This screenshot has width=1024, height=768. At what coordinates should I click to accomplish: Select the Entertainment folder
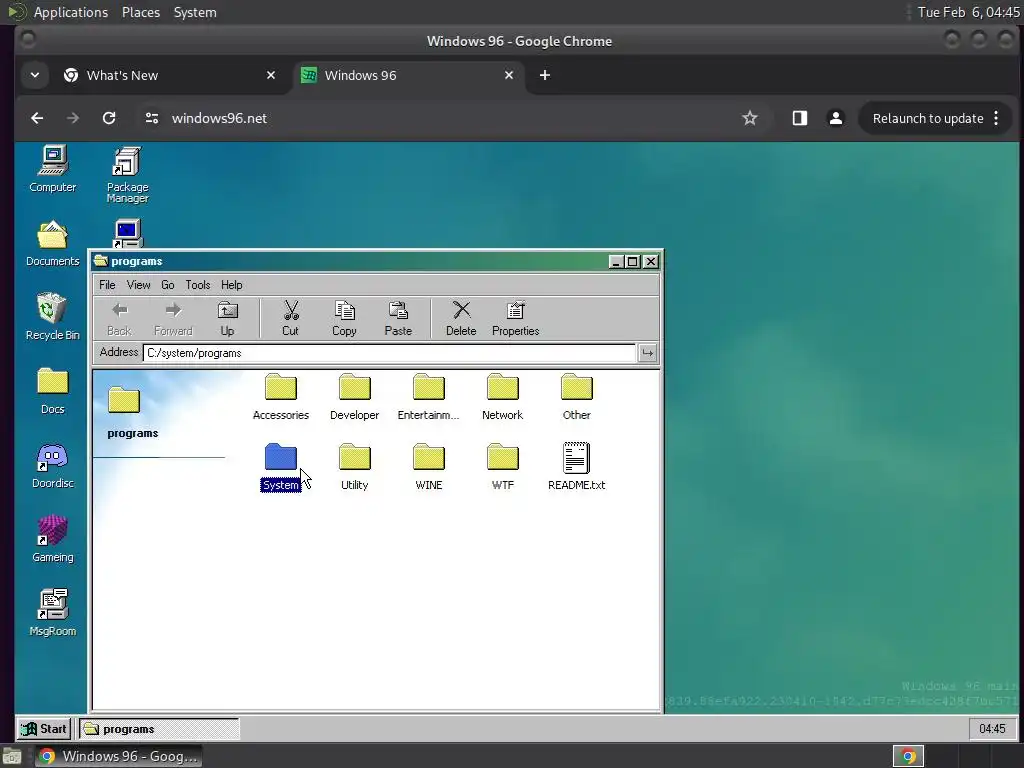(x=428, y=397)
